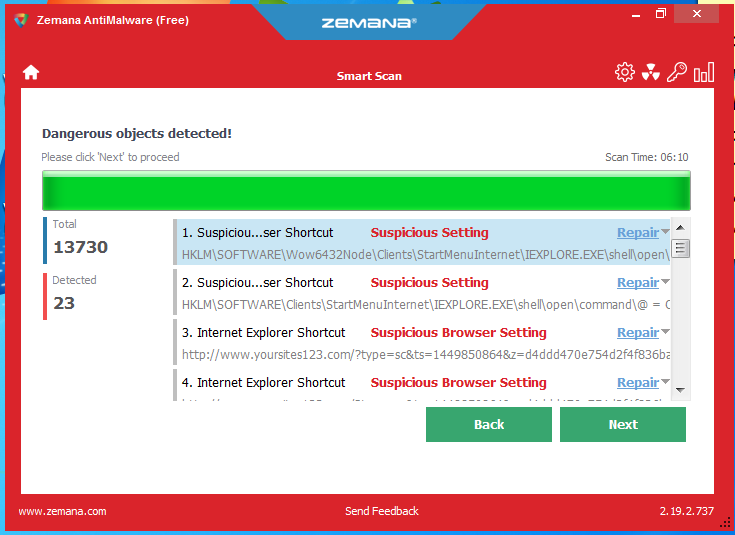Click the results list scrollbar thumb
The width and height of the screenshot is (735, 535).
[x=681, y=249]
